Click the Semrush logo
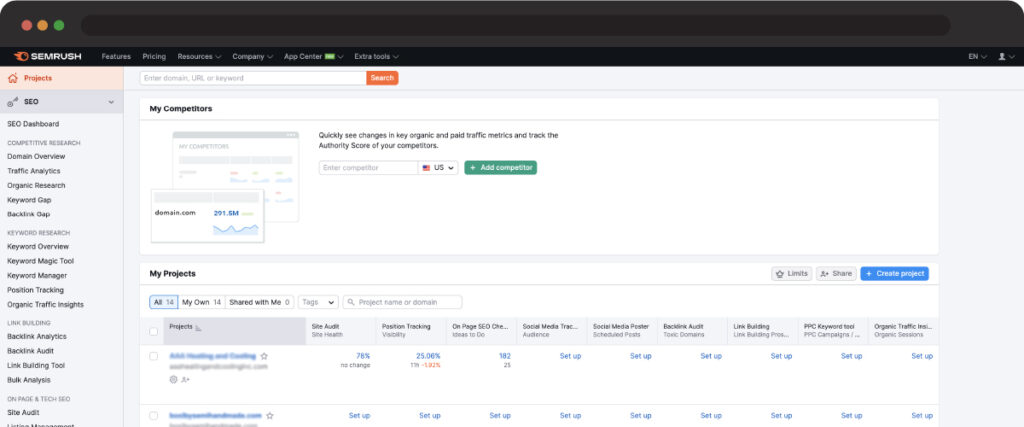 [47, 57]
